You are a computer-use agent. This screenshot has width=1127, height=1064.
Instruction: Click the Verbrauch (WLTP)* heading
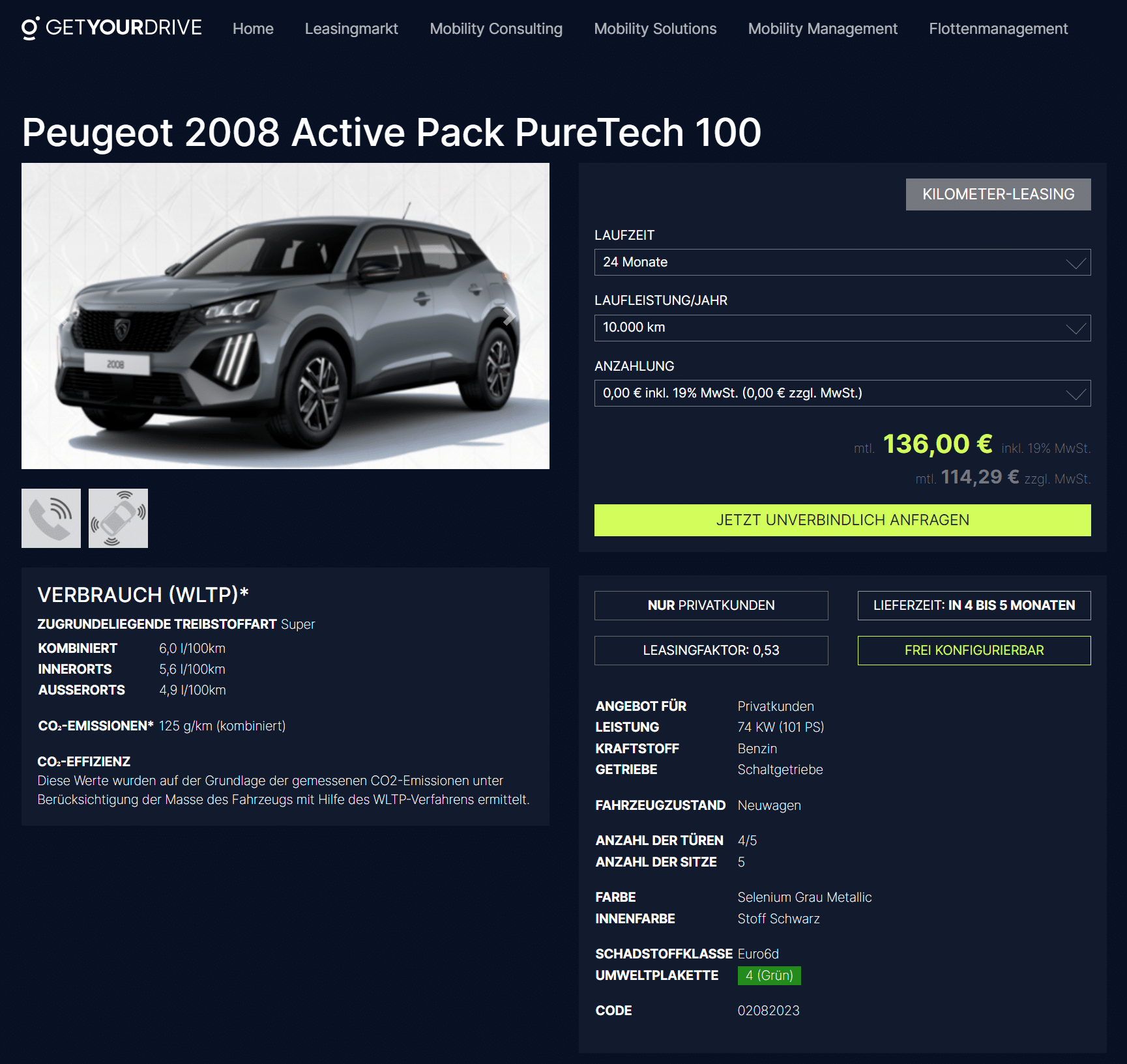[x=143, y=594]
